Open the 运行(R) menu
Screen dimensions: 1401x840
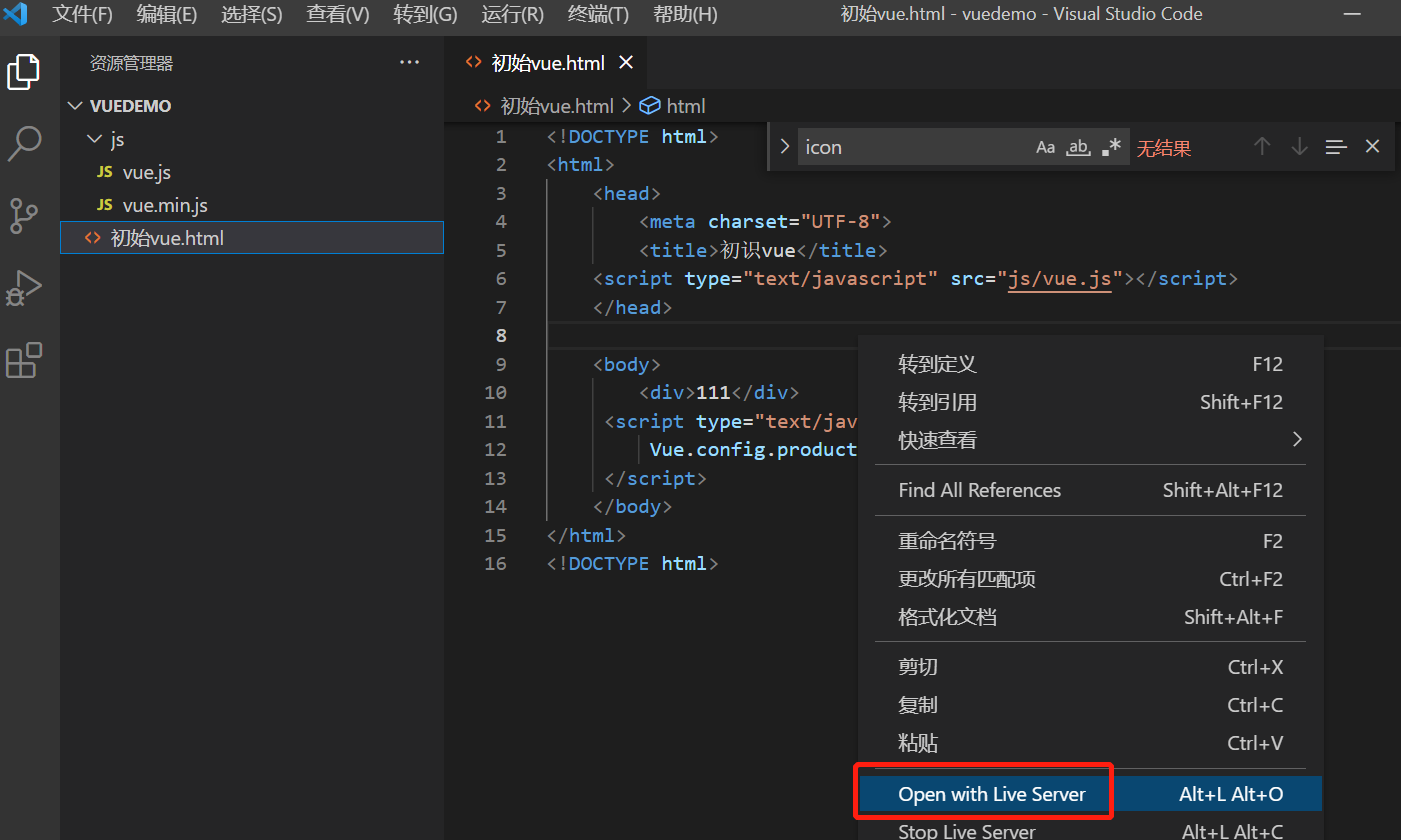tap(512, 14)
